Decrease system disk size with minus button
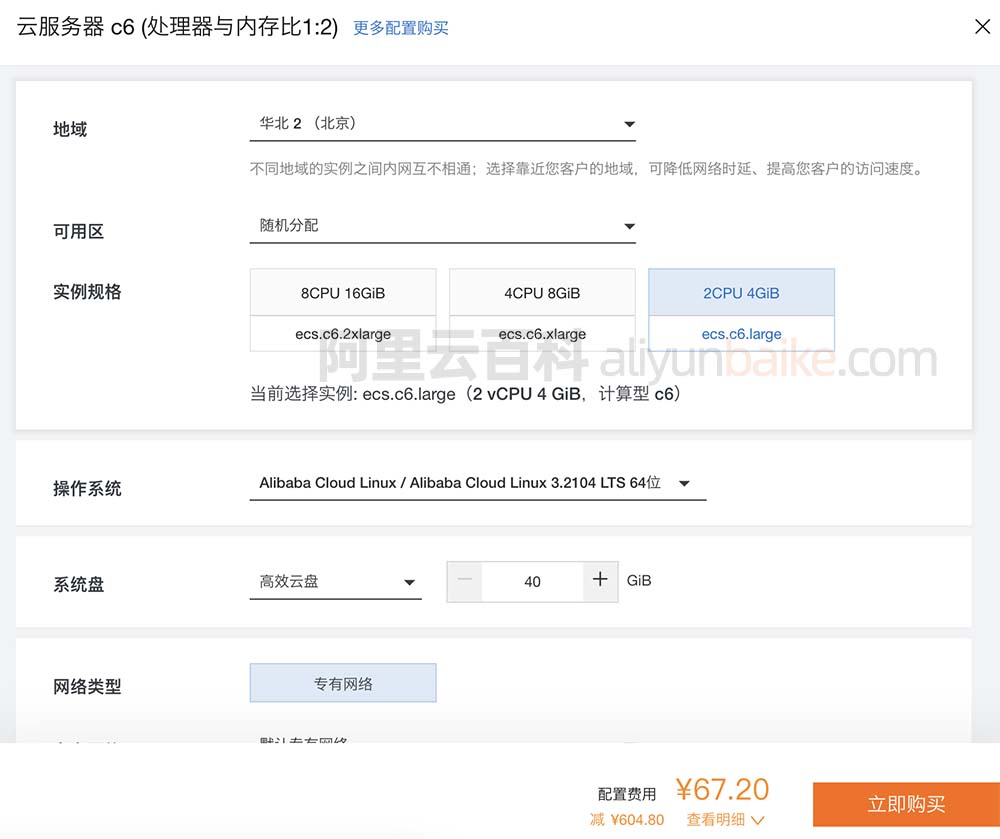The width and height of the screenshot is (1000, 839). pos(464,581)
